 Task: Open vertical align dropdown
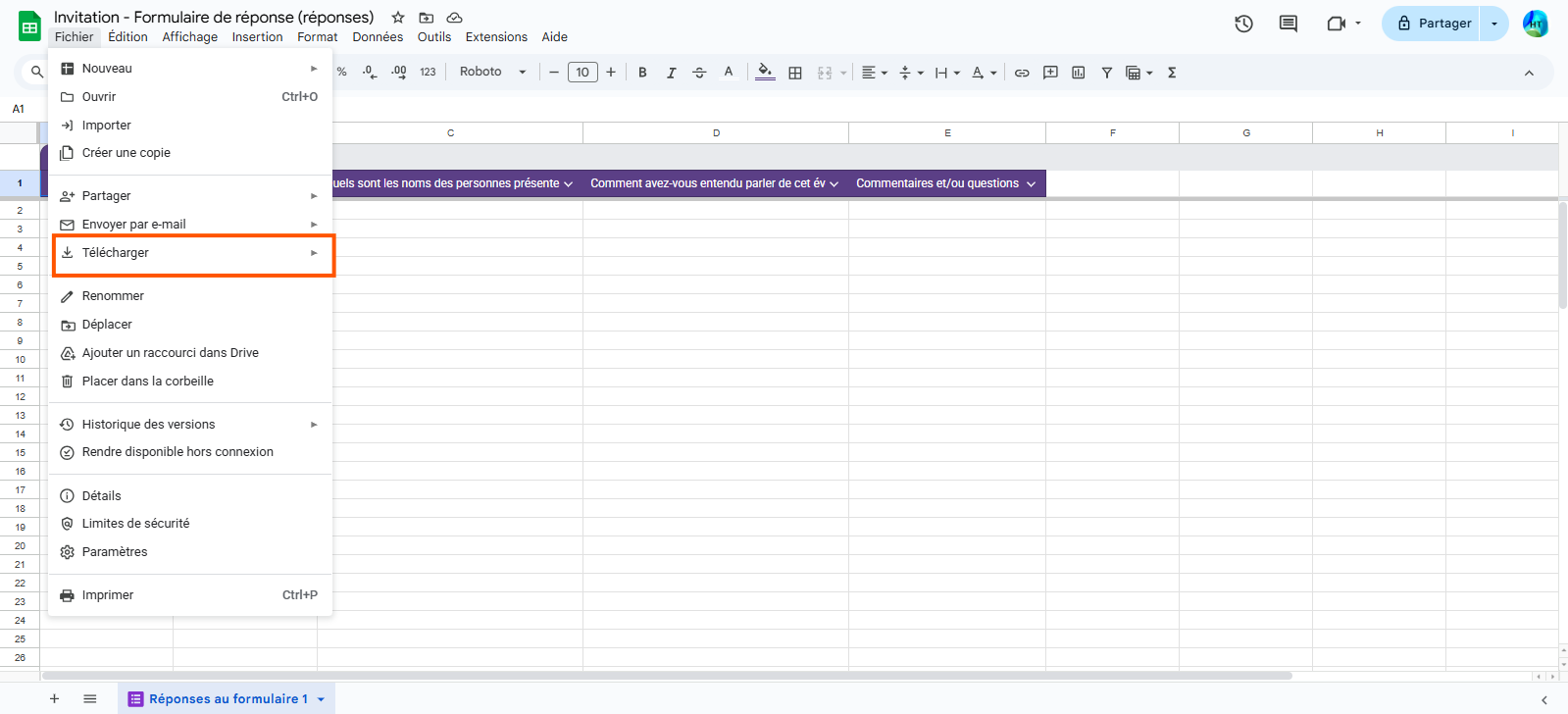click(x=911, y=72)
